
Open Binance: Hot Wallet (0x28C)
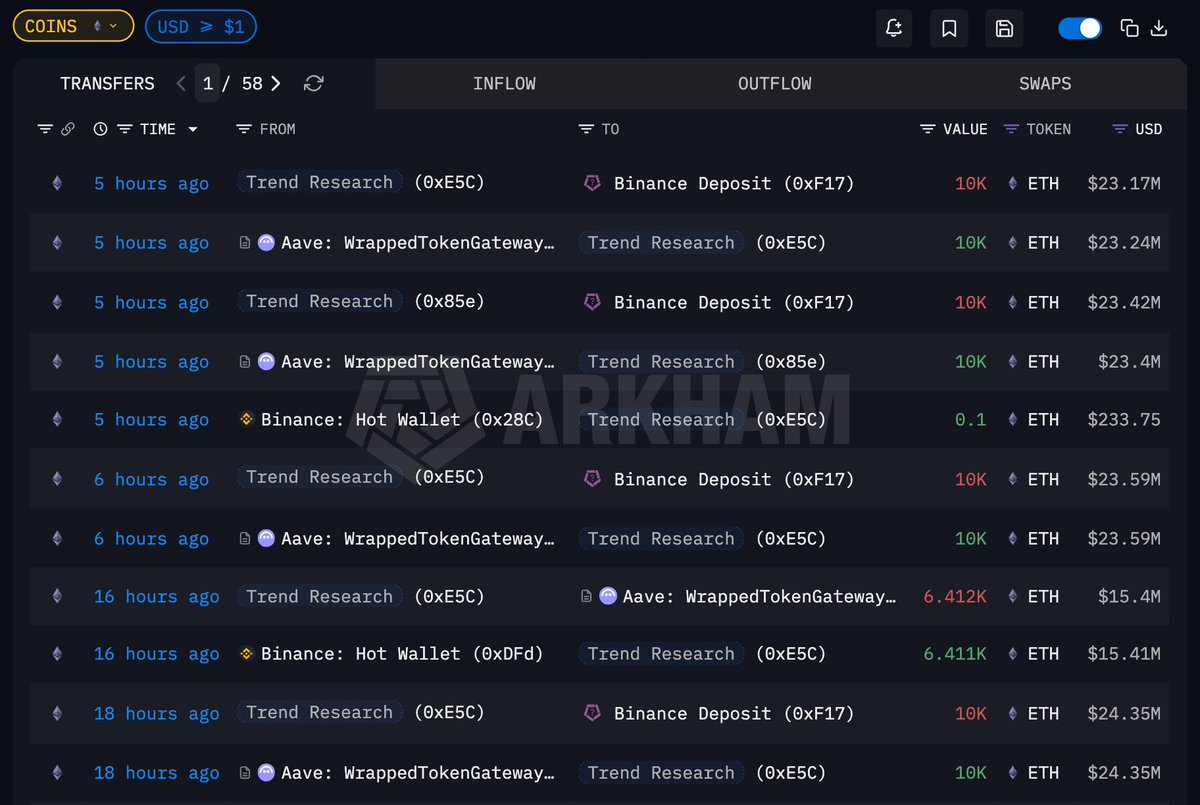[x=402, y=420]
